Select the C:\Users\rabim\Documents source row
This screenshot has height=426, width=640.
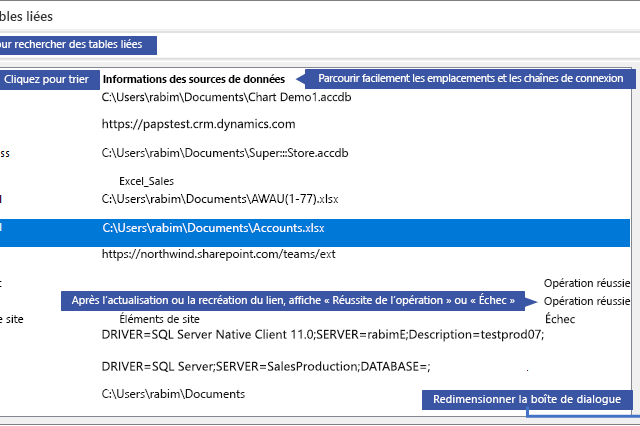tap(173, 395)
